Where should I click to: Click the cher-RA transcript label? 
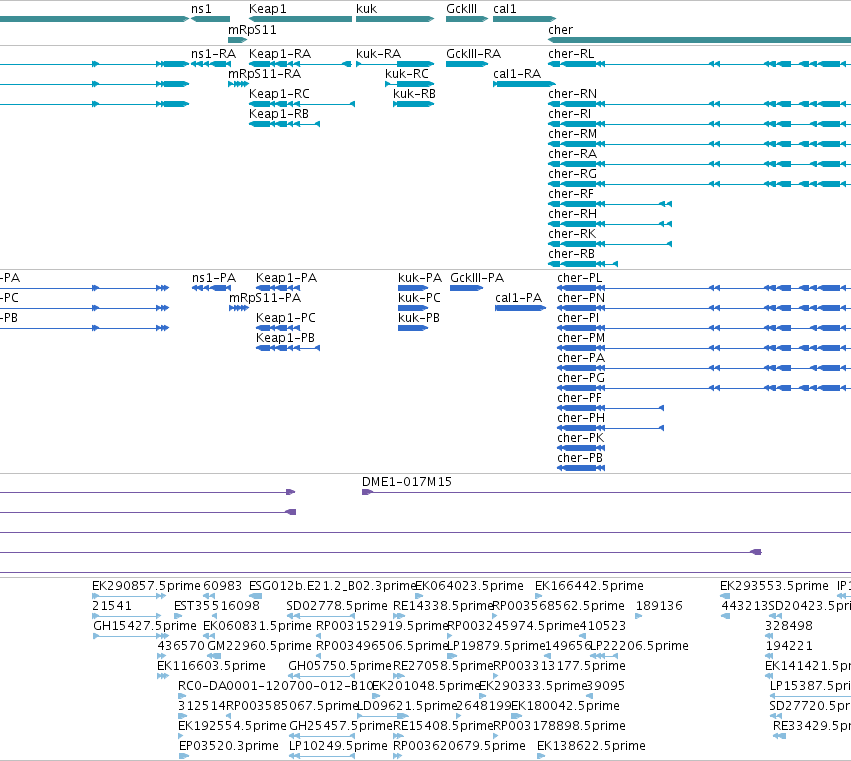click(573, 154)
